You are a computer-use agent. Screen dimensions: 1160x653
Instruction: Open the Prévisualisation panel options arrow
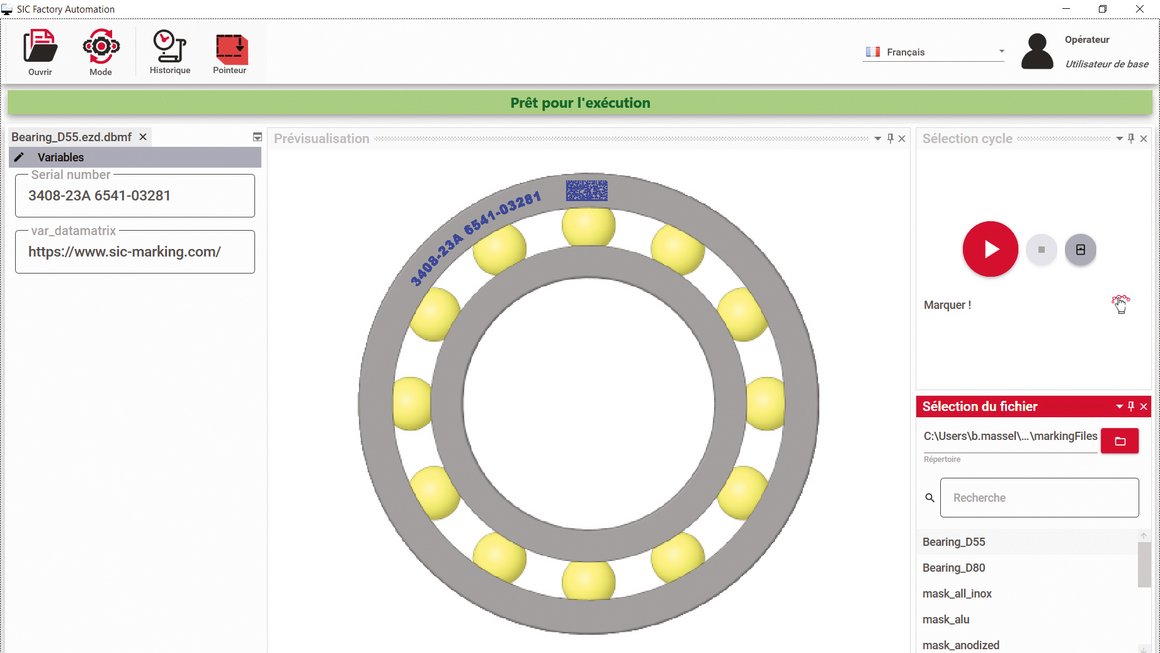[x=878, y=139]
